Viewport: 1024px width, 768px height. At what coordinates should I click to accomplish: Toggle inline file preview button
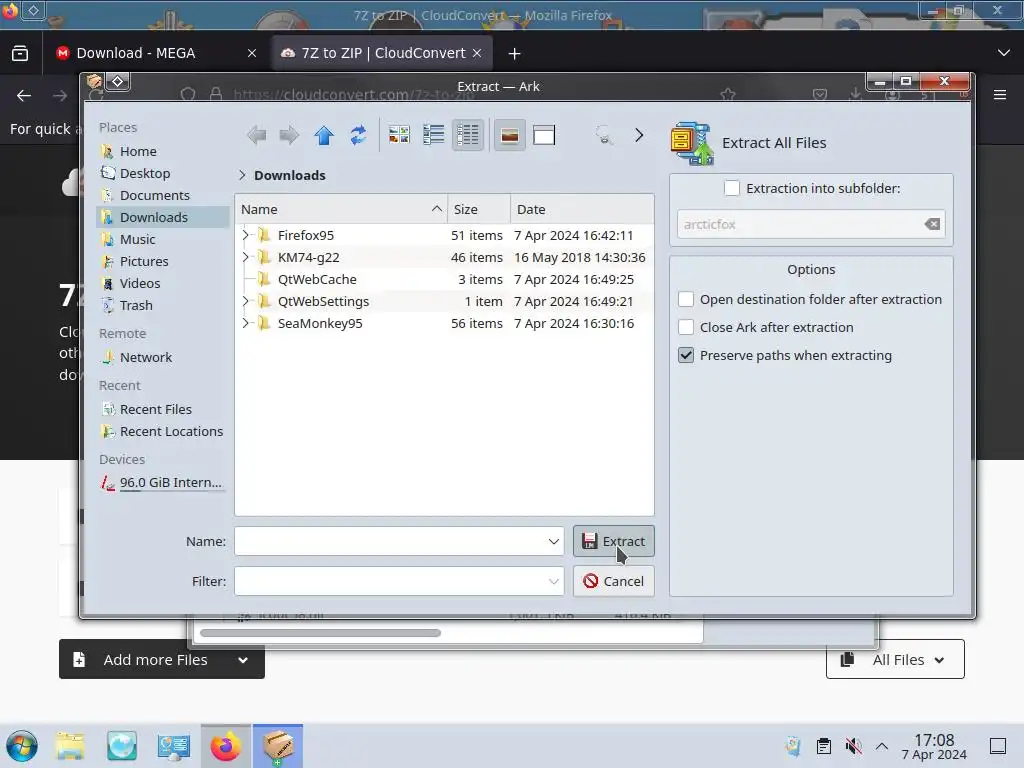(x=509, y=135)
